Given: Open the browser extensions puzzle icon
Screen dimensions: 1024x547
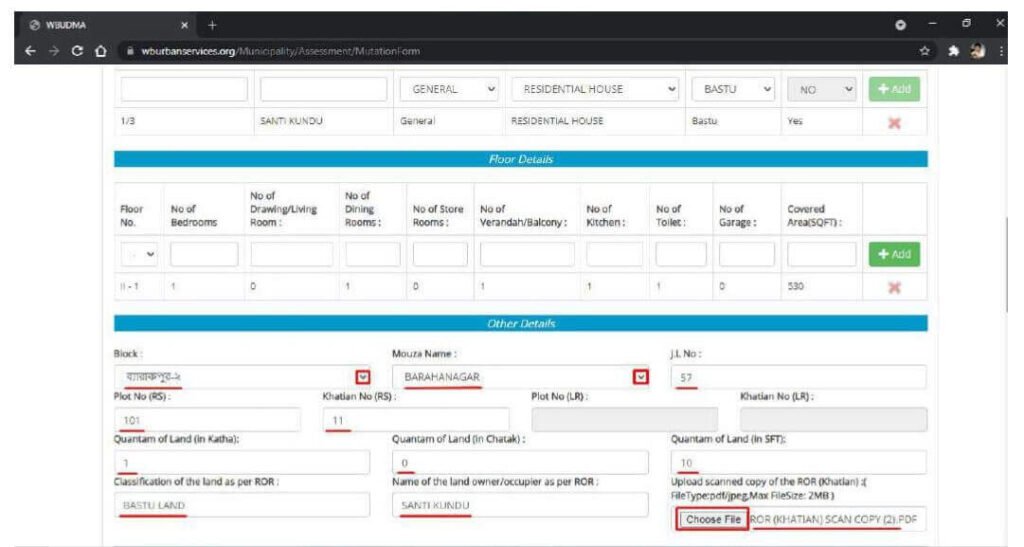Looking at the screenshot, I should 953,51.
